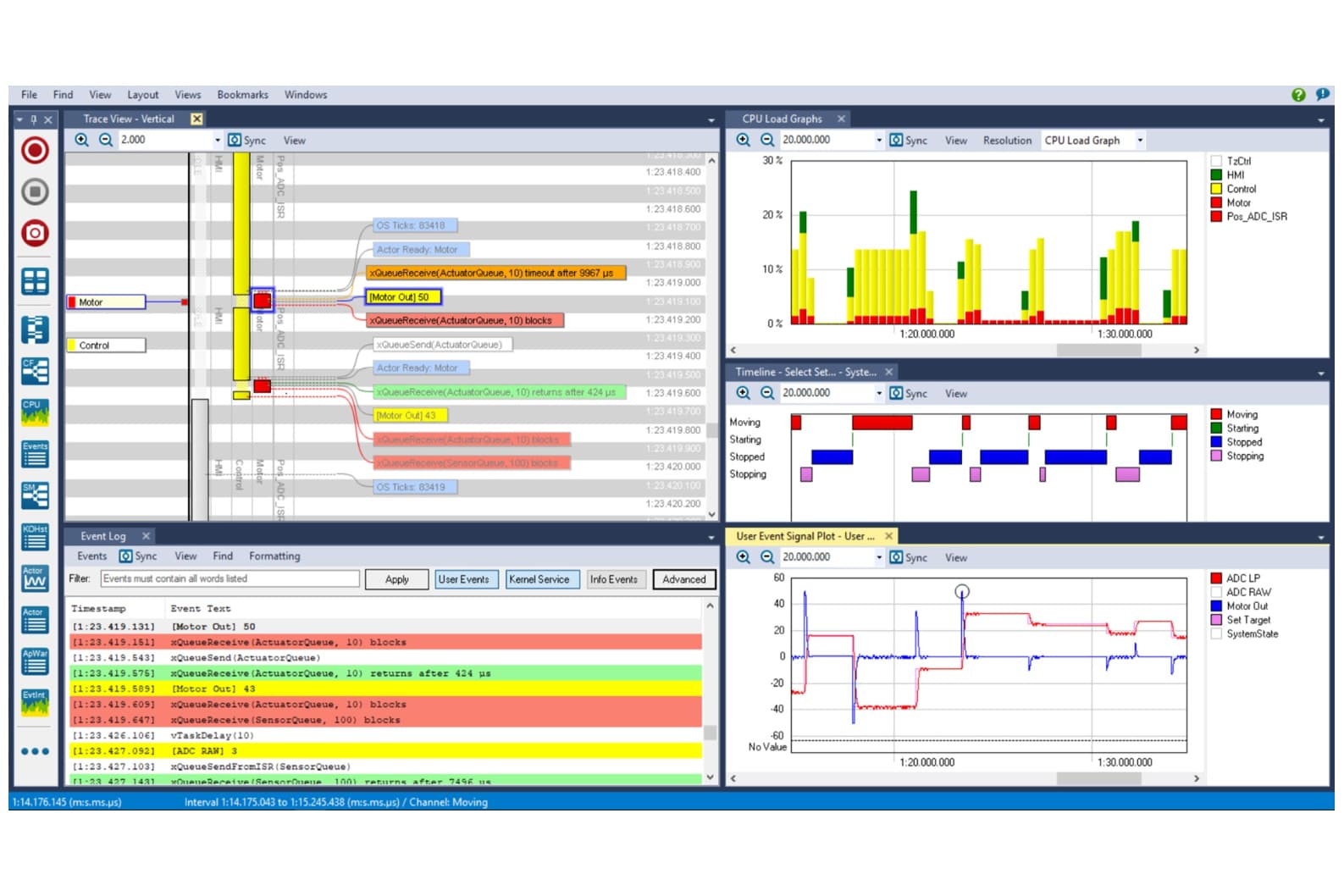Image resolution: width=1344 pixels, height=896 pixels.
Task: Switch to the CPU Load Graphs tab
Action: pyautogui.click(x=782, y=119)
